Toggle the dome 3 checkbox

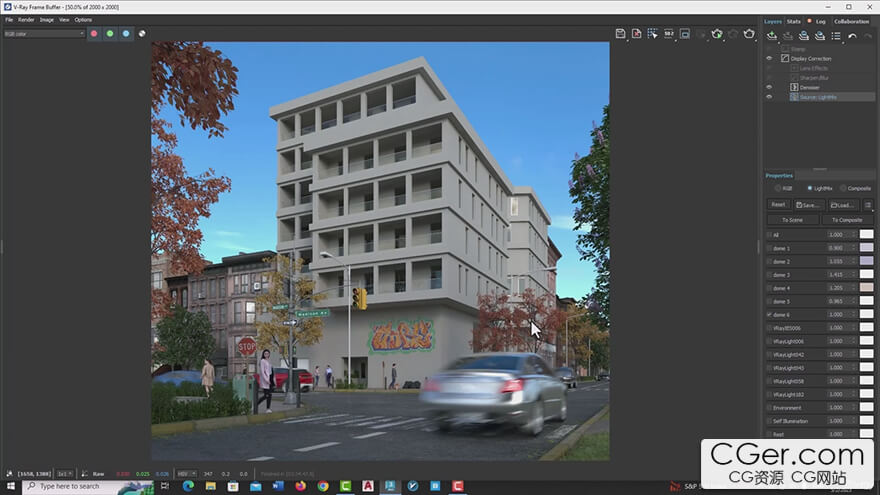(769, 275)
